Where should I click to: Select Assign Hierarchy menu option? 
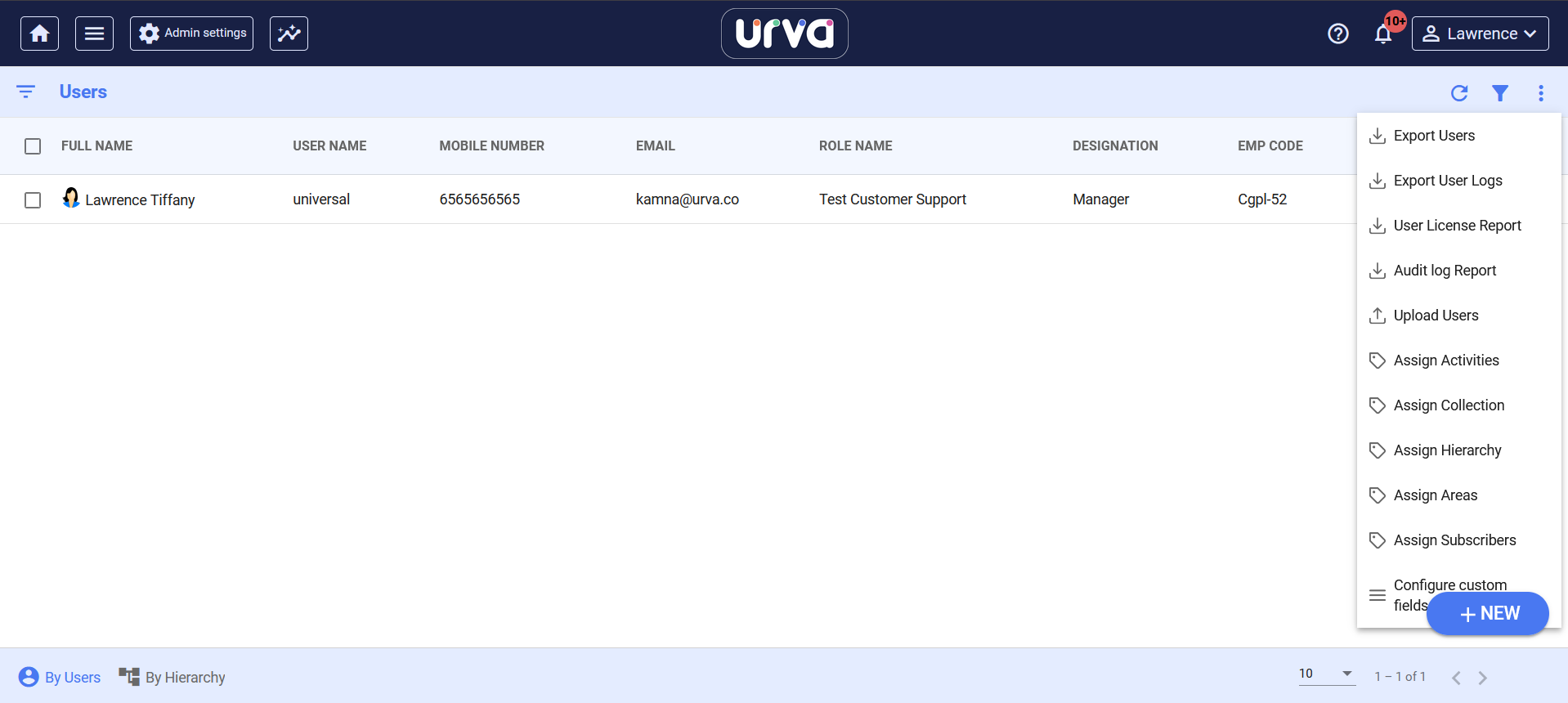pyautogui.click(x=1446, y=450)
